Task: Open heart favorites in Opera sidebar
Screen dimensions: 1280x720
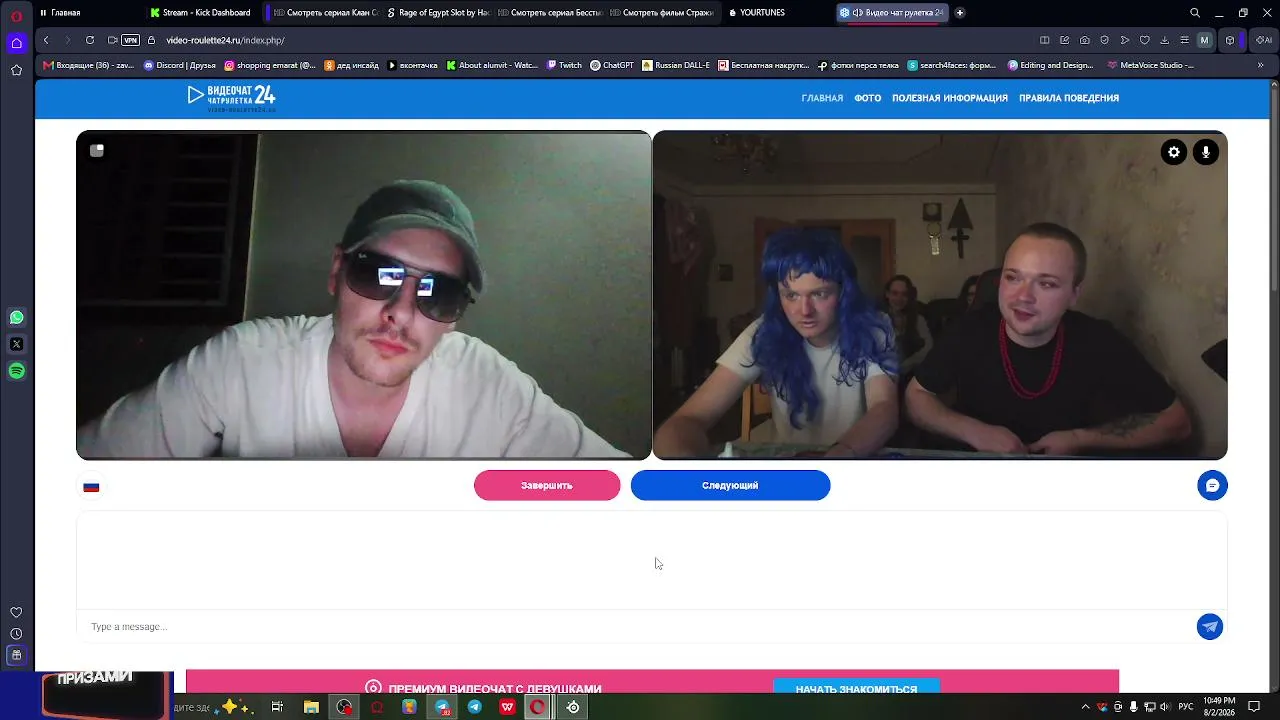Action: point(16,612)
